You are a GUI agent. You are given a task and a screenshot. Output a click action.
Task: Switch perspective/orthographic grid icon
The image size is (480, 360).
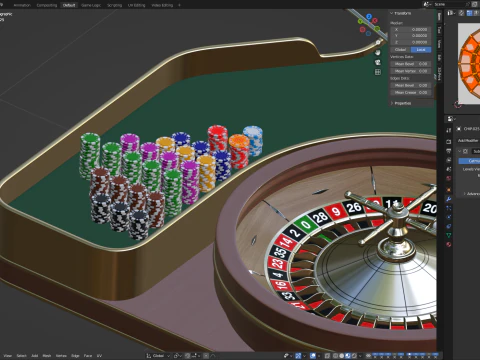pyautogui.click(x=378, y=72)
